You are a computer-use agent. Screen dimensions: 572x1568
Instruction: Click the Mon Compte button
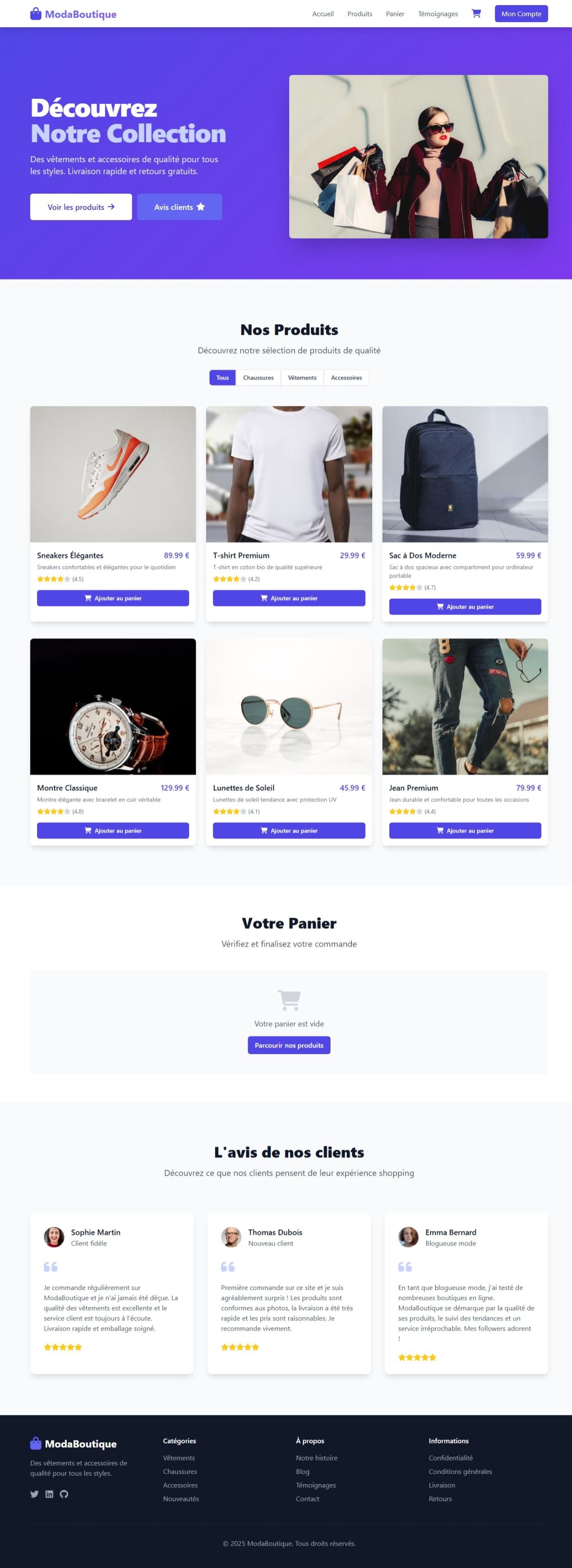point(521,13)
